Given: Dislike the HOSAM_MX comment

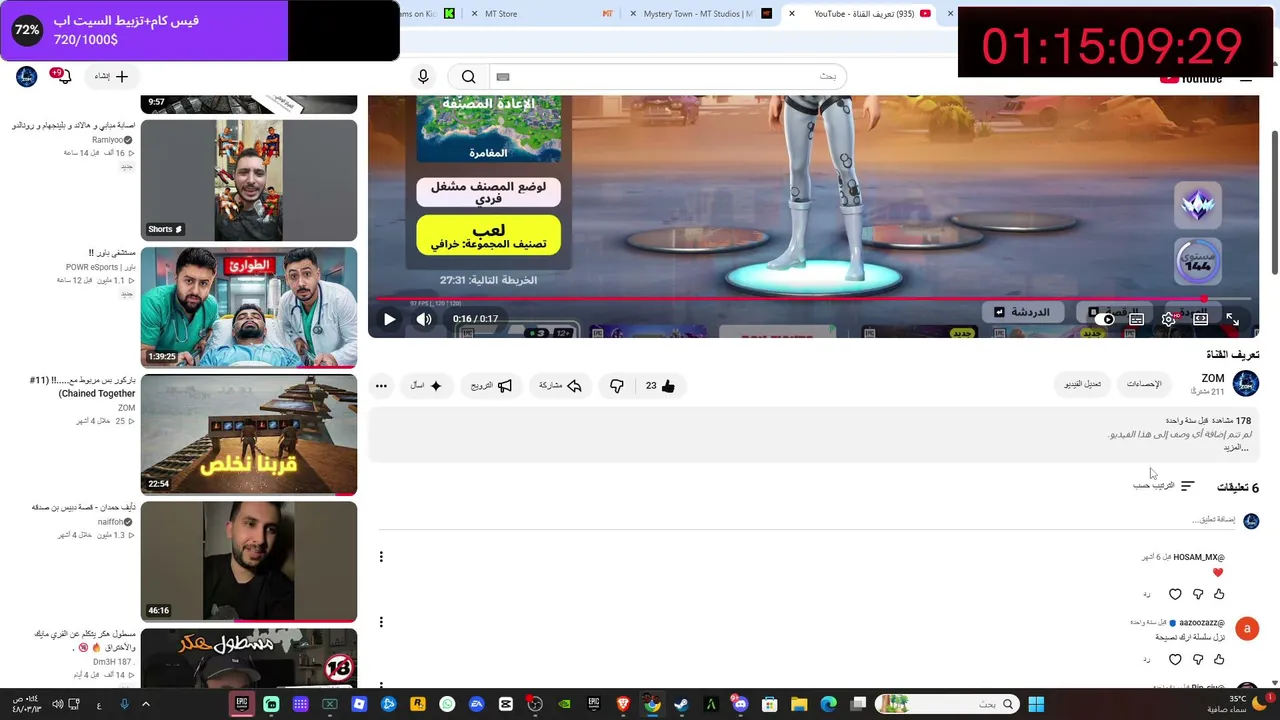Looking at the screenshot, I should click(x=1198, y=594).
